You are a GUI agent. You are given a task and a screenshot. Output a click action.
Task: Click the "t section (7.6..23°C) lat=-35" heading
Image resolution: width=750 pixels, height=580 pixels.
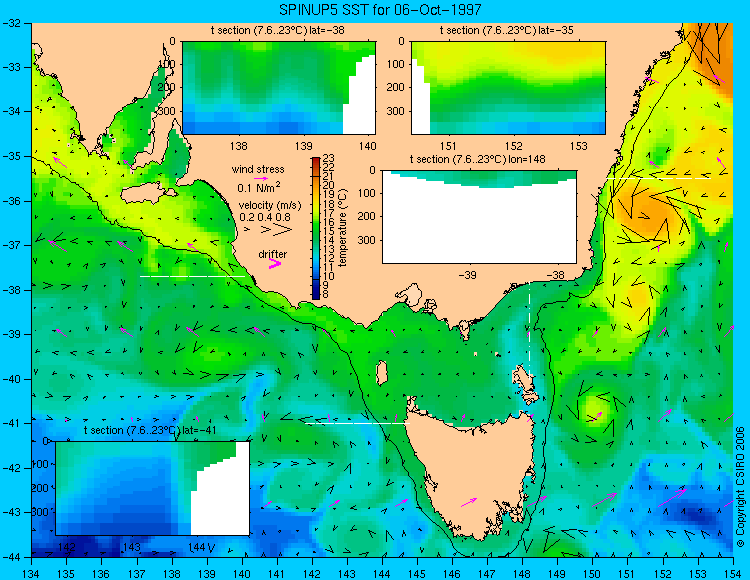tap(507, 31)
